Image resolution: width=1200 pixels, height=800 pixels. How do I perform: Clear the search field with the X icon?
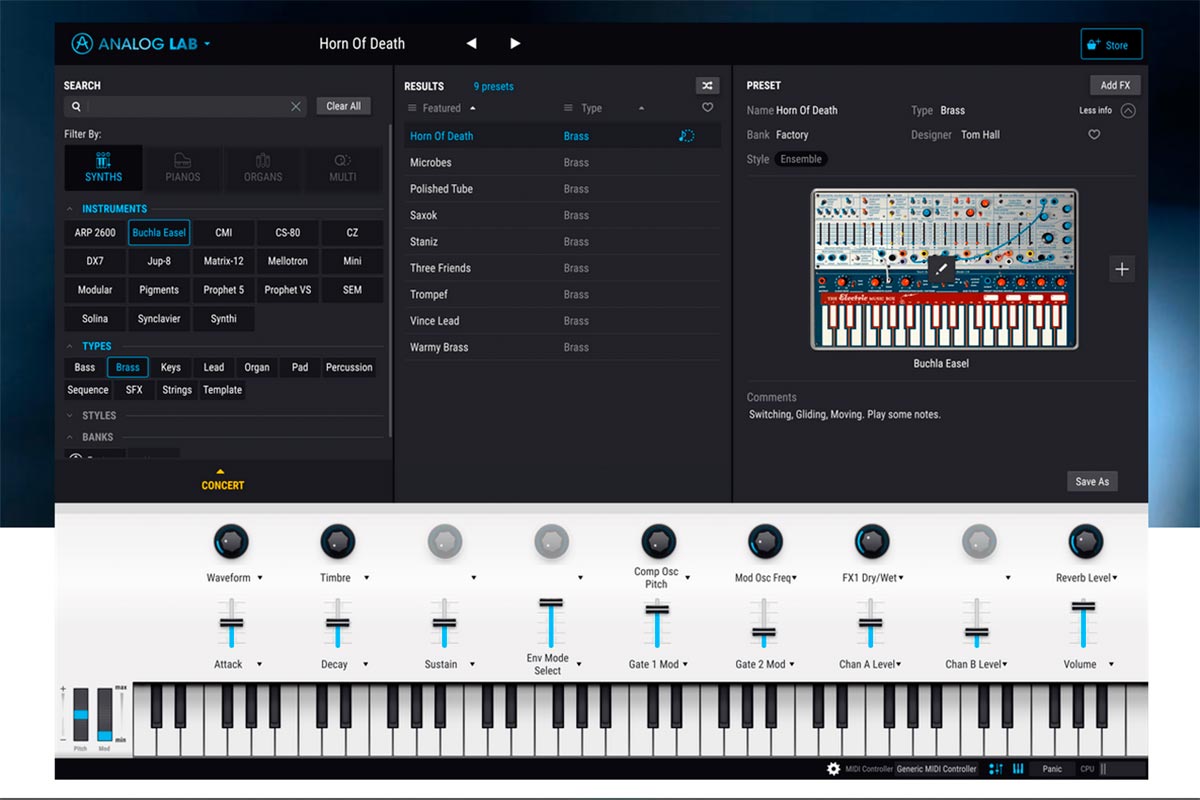pos(296,106)
